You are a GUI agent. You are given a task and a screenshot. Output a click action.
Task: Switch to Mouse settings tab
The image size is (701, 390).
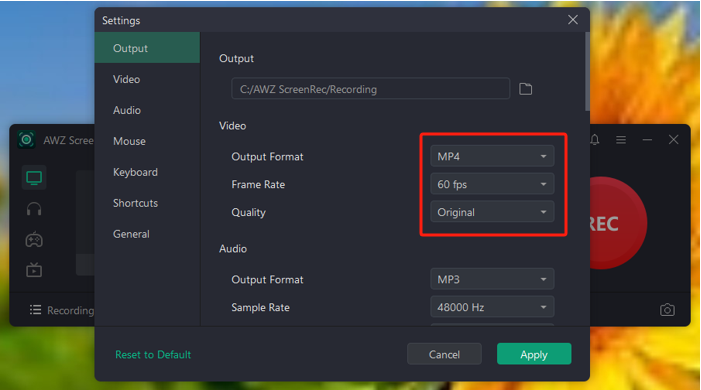147,141
